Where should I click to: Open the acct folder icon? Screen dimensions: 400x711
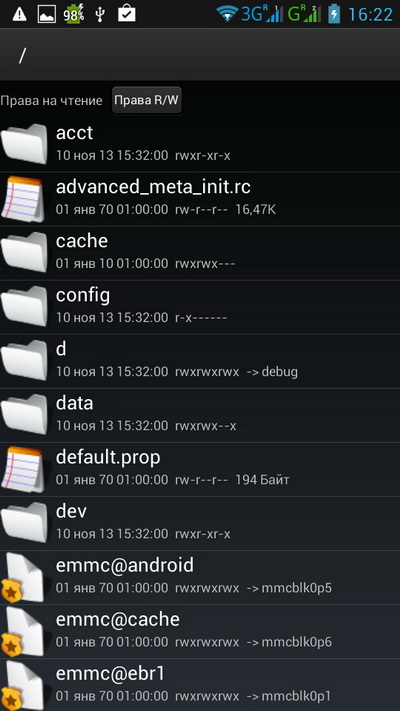tap(24, 145)
